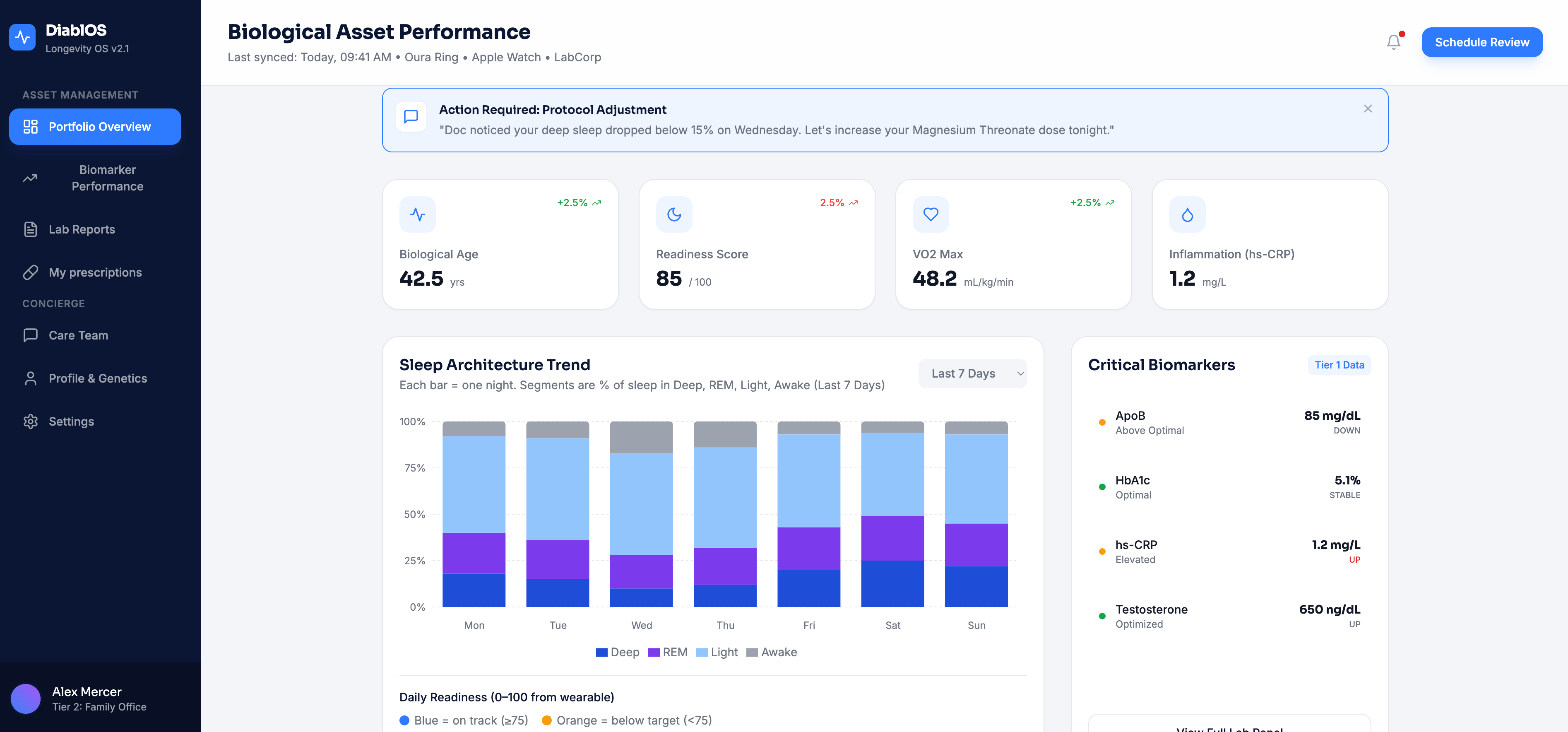Expand the Tier 1 Data badge
The width and height of the screenshot is (1568, 732).
tap(1339, 365)
